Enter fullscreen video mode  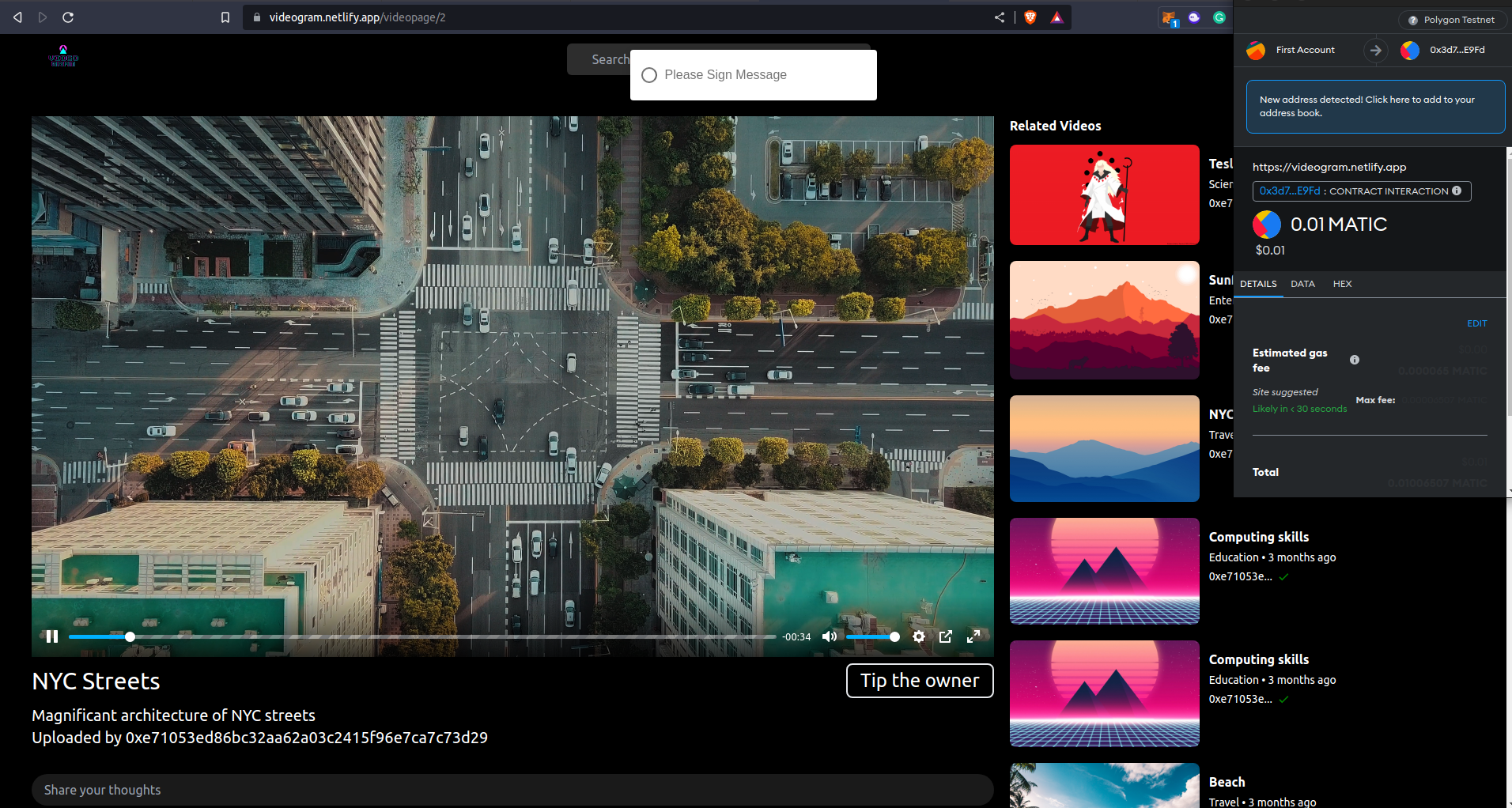973,636
